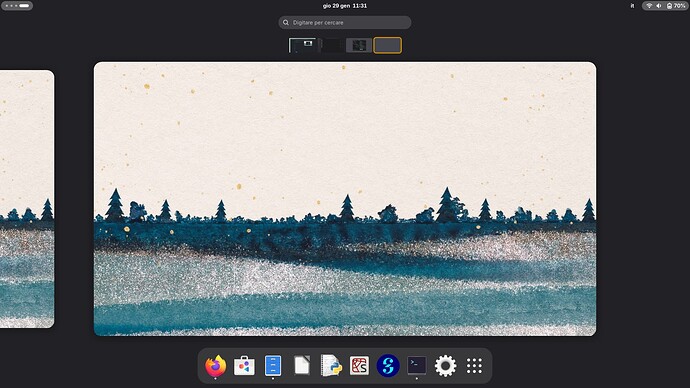Launch the Software store shopping bag icon
This screenshot has height=388, width=690.
[244, 366]
